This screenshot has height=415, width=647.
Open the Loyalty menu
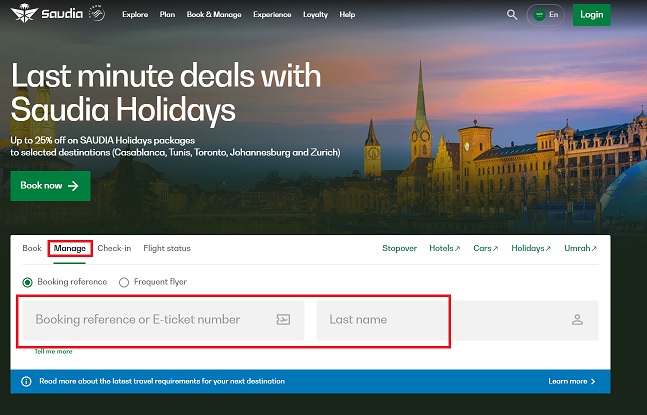[x=315, y=14]
